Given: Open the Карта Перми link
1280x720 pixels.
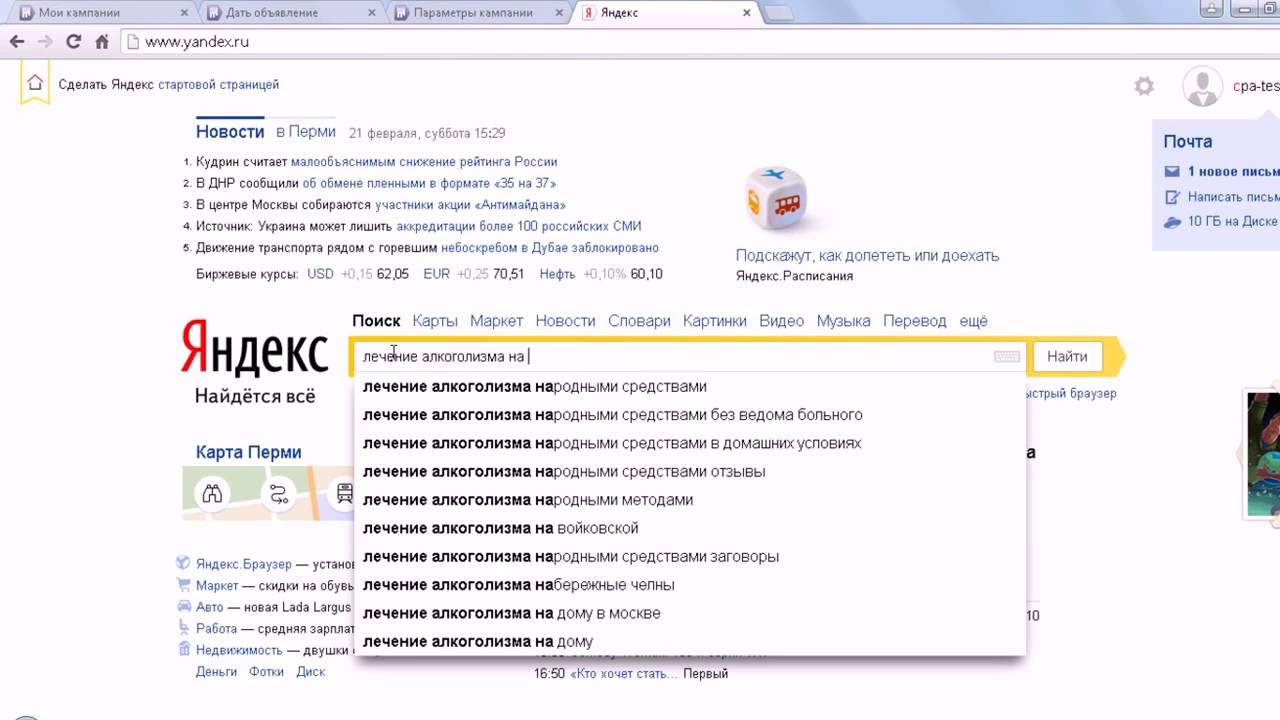Looking at the screenshot, I should click(248, 453).
